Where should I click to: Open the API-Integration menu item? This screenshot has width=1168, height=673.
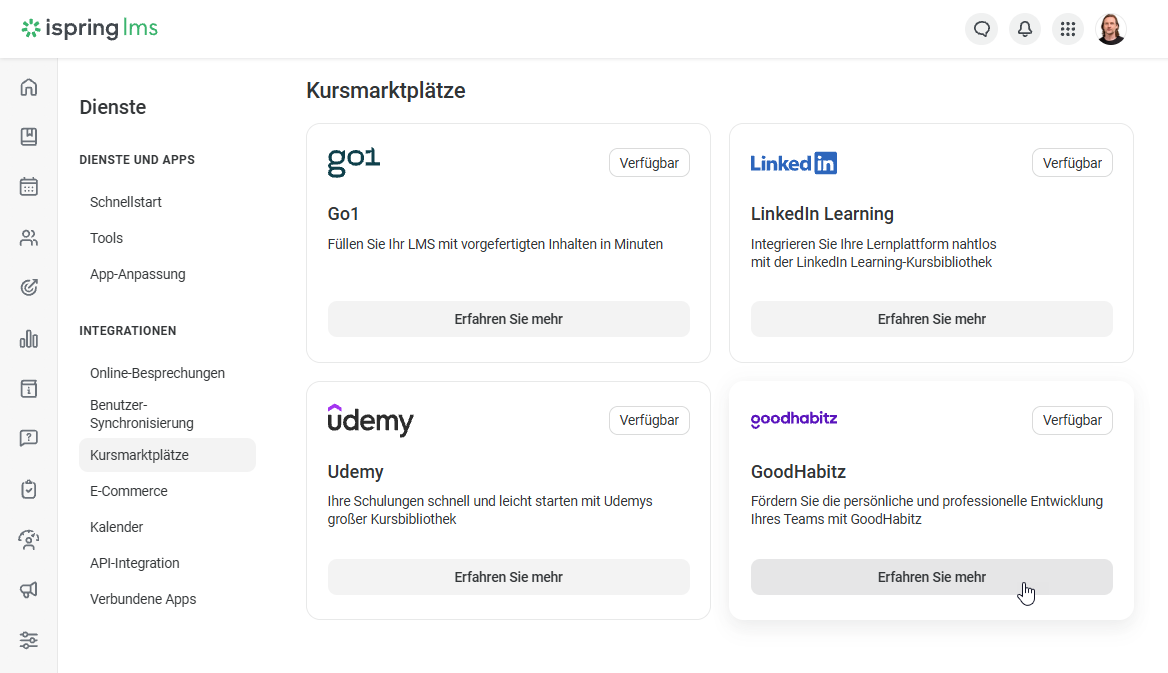click(135, 563)
